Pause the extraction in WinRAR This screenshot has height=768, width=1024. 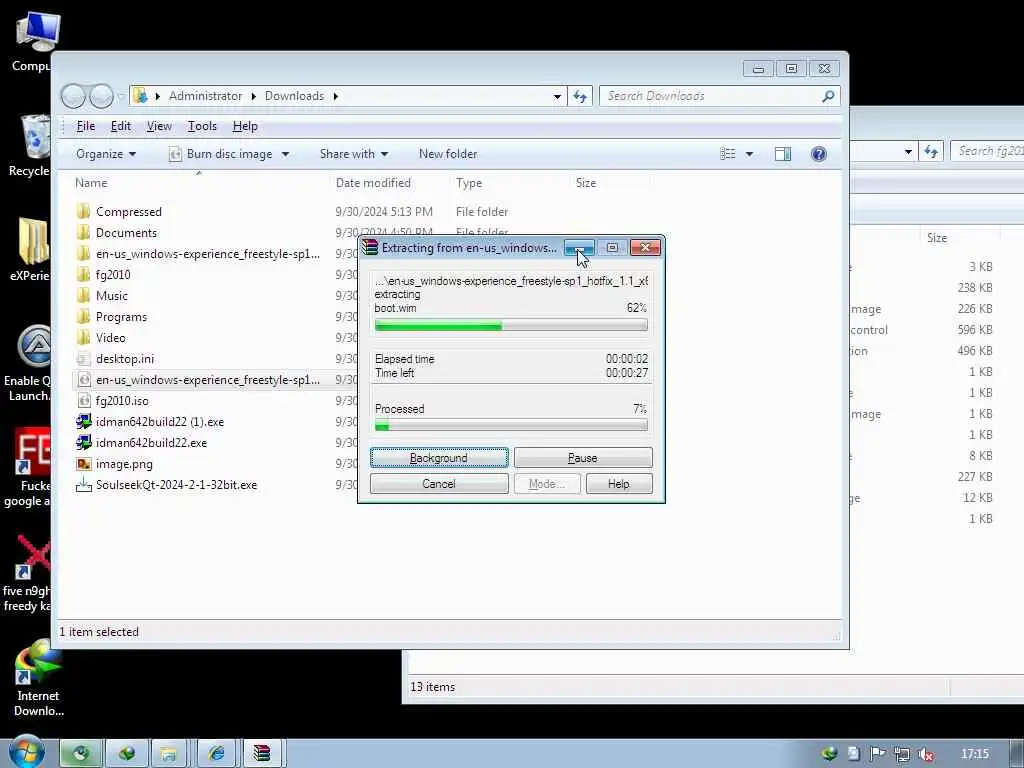[x=583, y=458]
